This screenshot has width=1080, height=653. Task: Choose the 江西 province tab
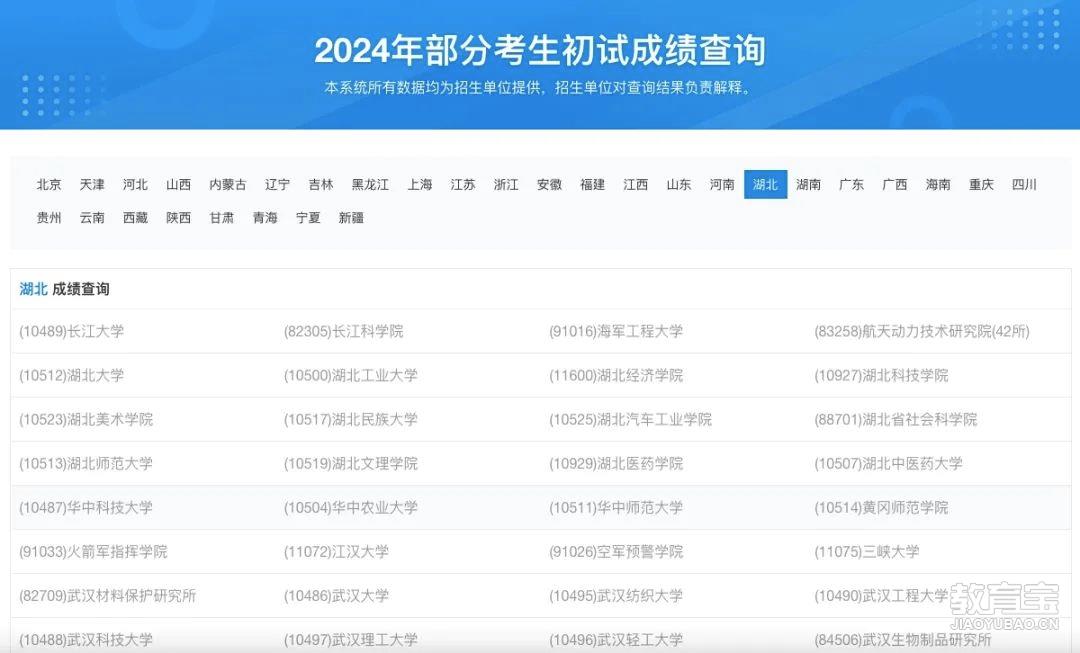pos(636,185)
